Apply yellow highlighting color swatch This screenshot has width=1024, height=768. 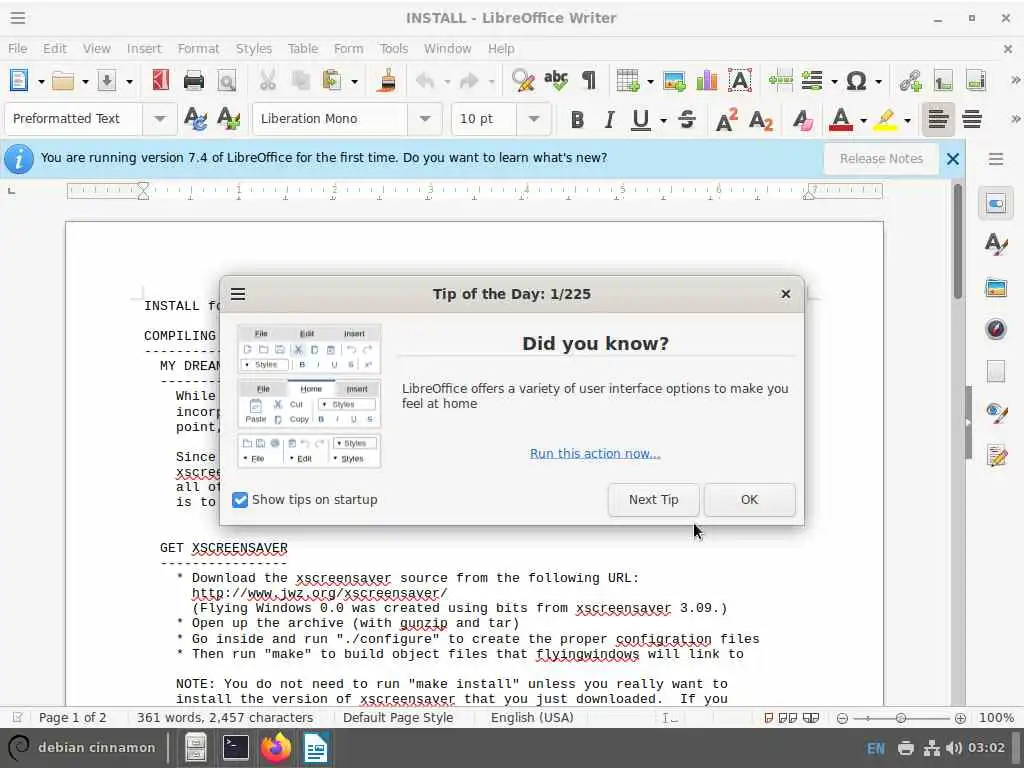pyautogui.click(x=885, y=120)
